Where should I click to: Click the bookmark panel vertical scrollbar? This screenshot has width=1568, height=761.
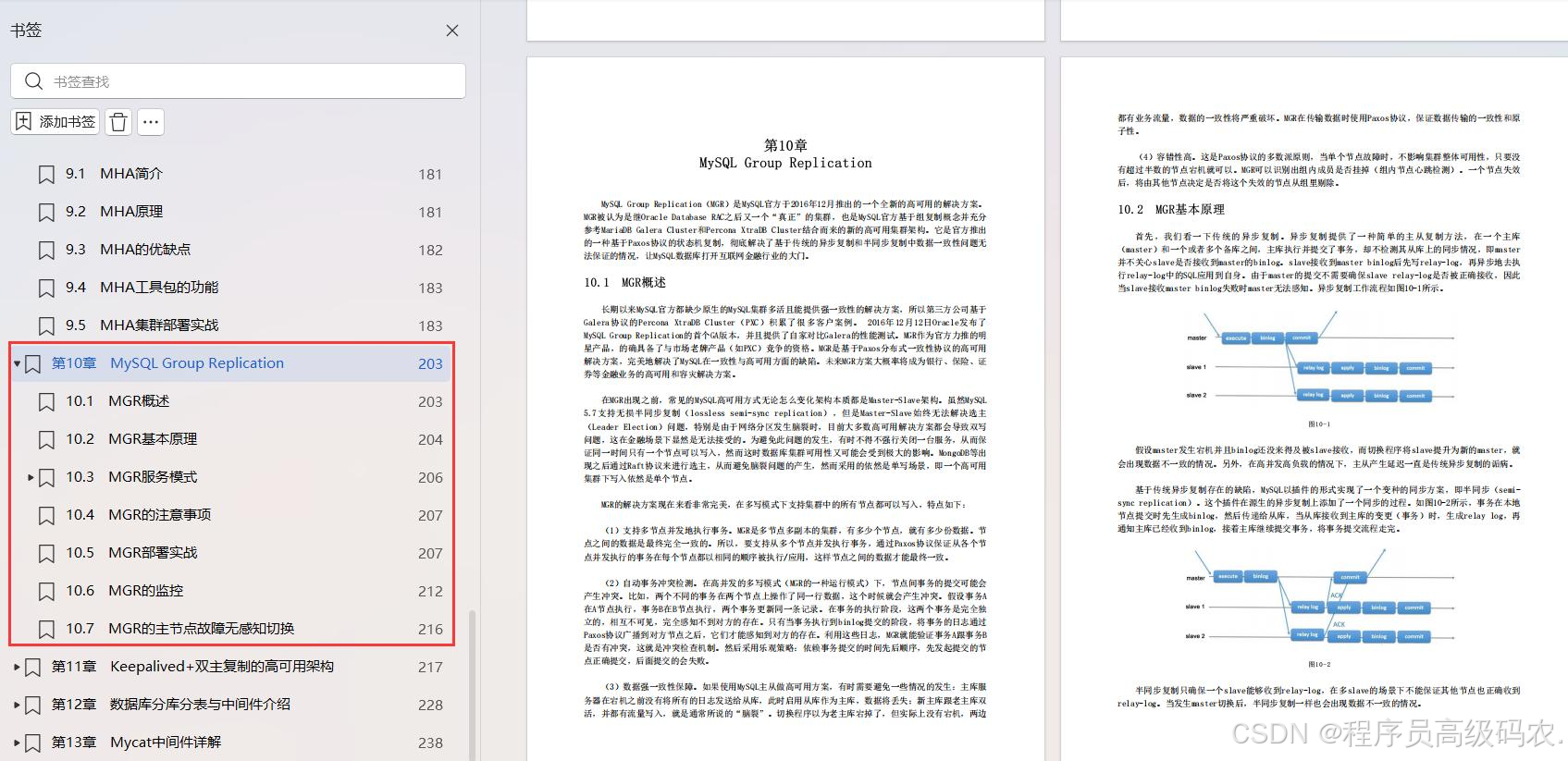pos(473,684)
